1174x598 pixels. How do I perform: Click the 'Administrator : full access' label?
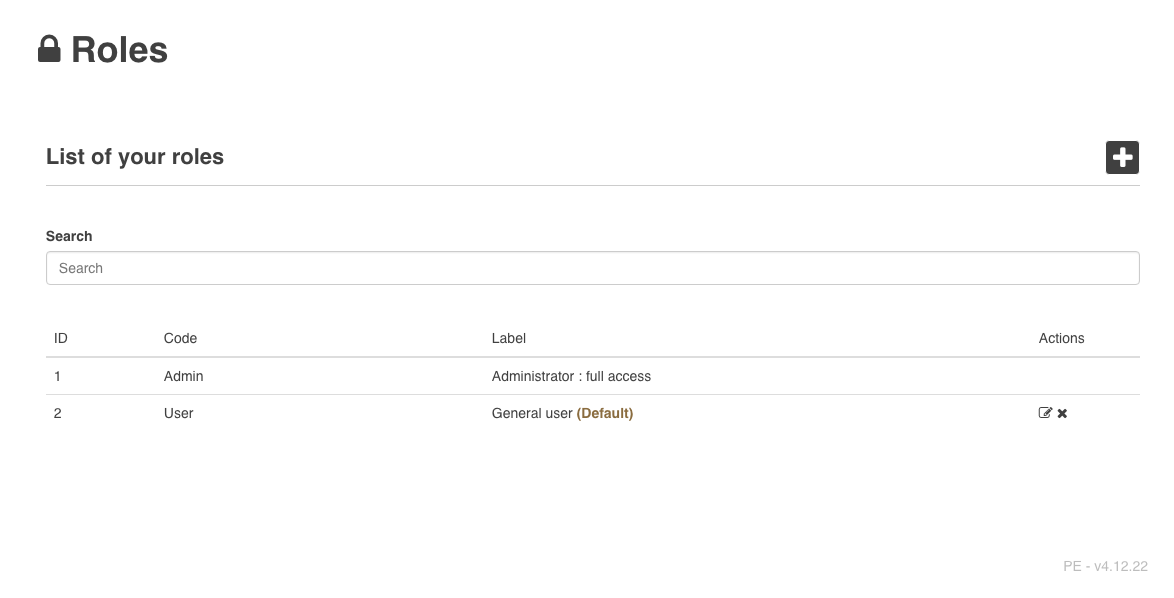(571, 376)
